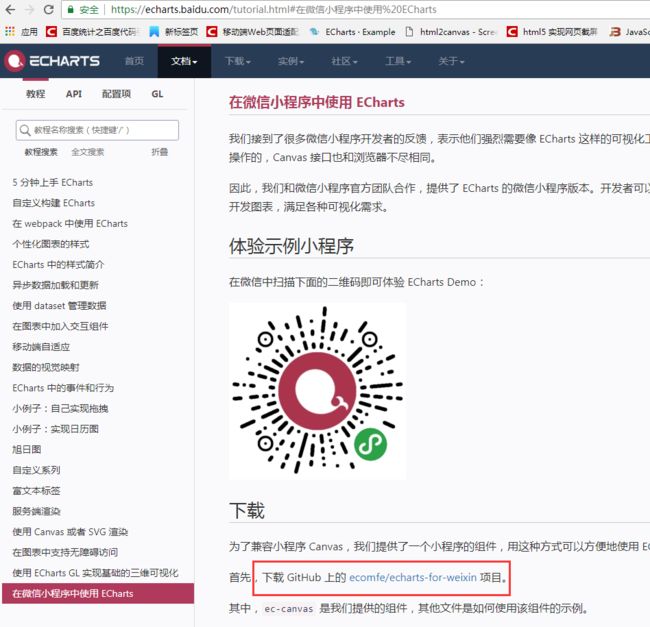Click the page title 在微信小程序中使用 ECharts
650x627 pixels.
coord(317,102)
